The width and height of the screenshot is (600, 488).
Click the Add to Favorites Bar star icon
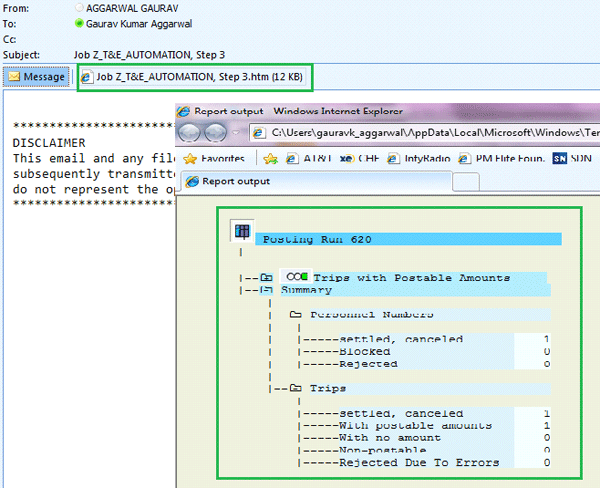270,158
